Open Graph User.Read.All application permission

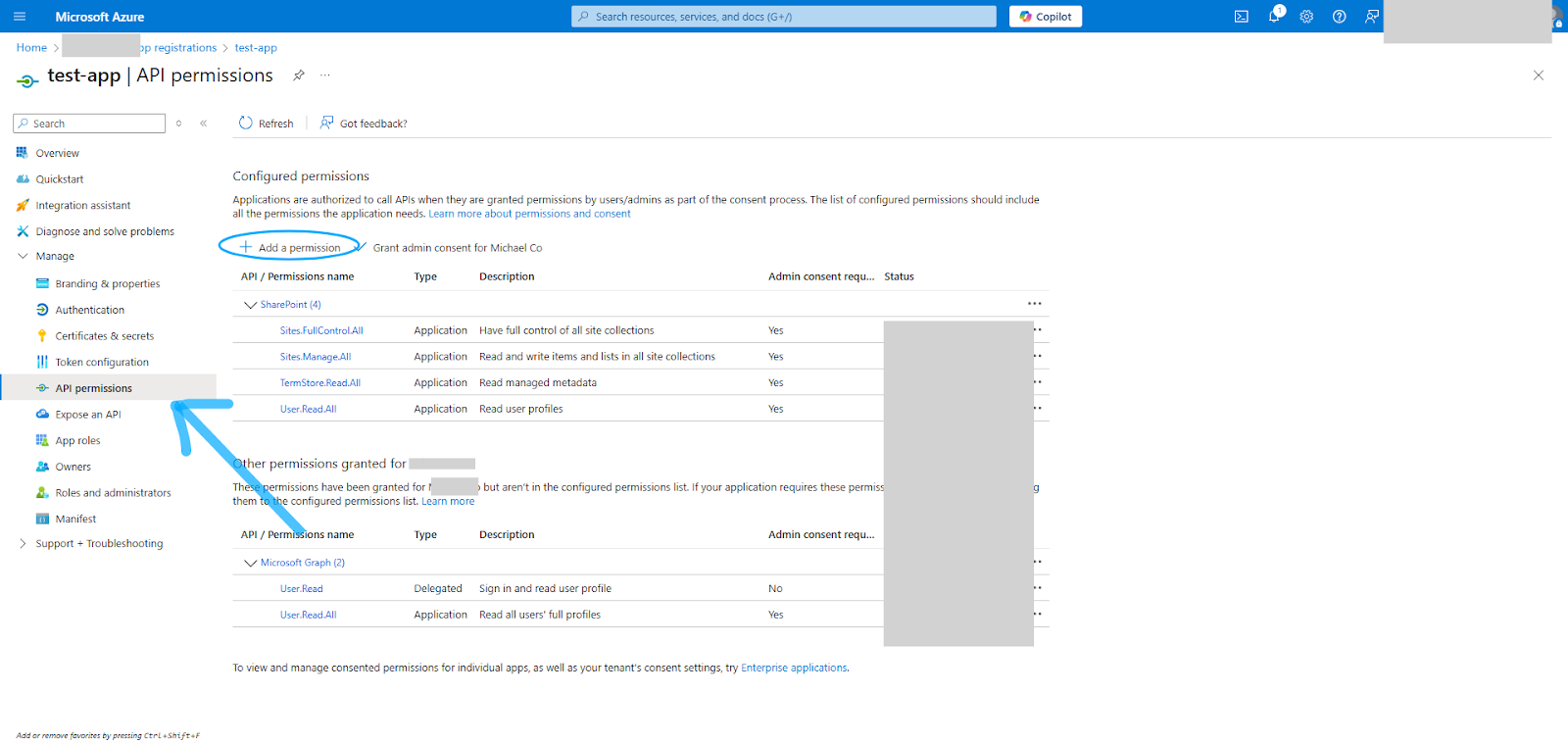point(308,616)
